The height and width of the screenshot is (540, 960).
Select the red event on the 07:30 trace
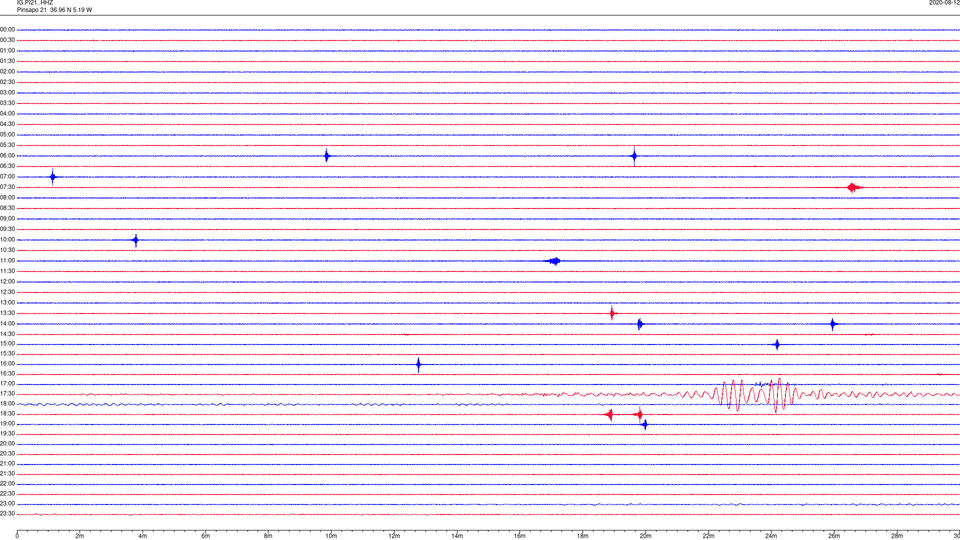point(853,187)
